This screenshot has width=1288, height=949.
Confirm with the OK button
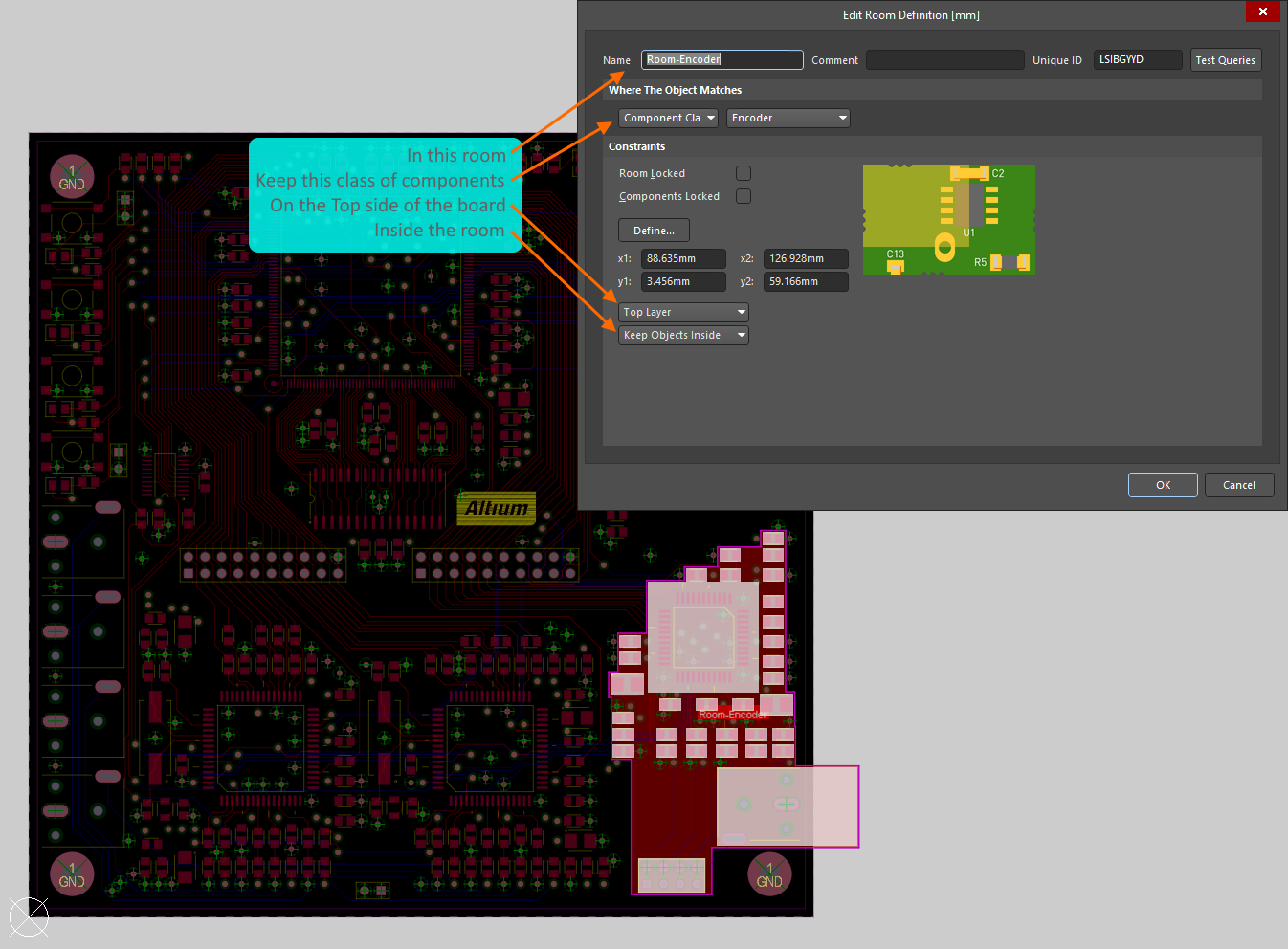point(1163,485)
